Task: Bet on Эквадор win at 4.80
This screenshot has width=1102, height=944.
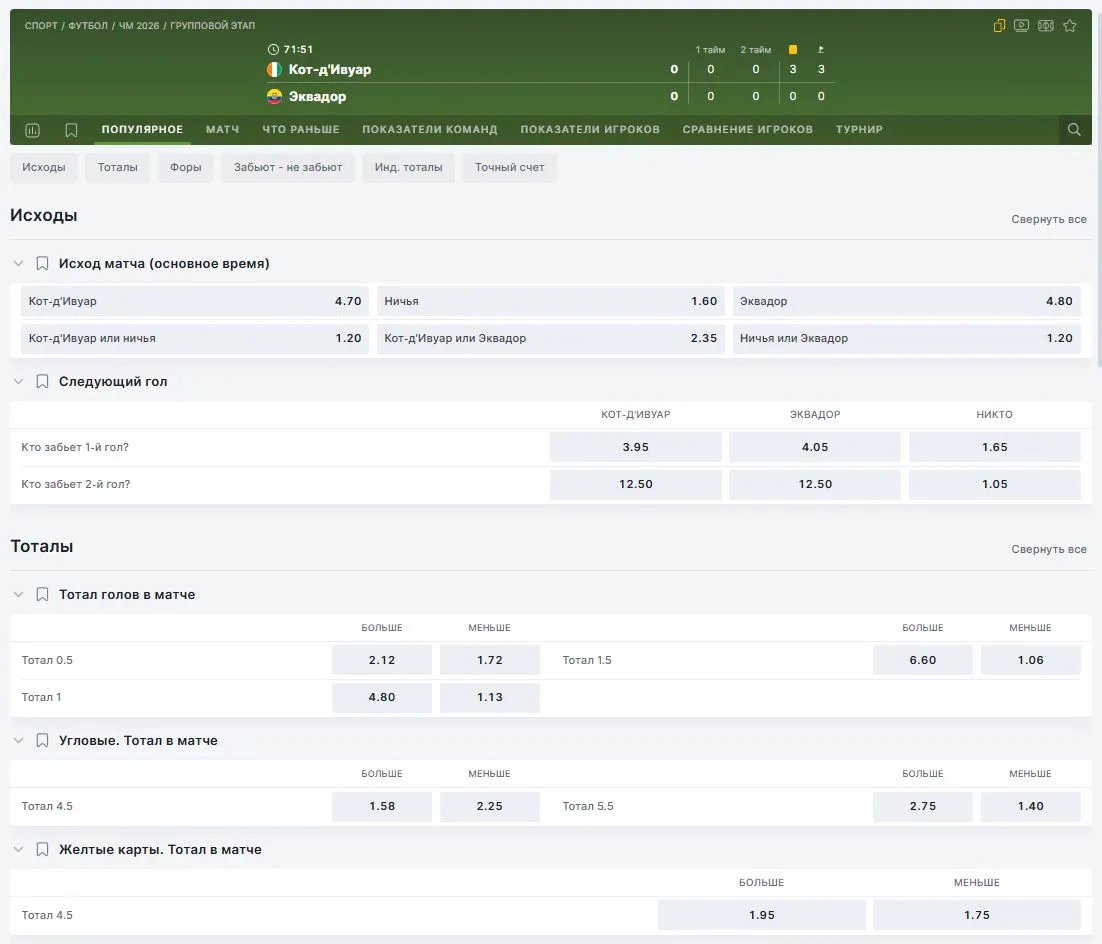Action: pos(907,301)
